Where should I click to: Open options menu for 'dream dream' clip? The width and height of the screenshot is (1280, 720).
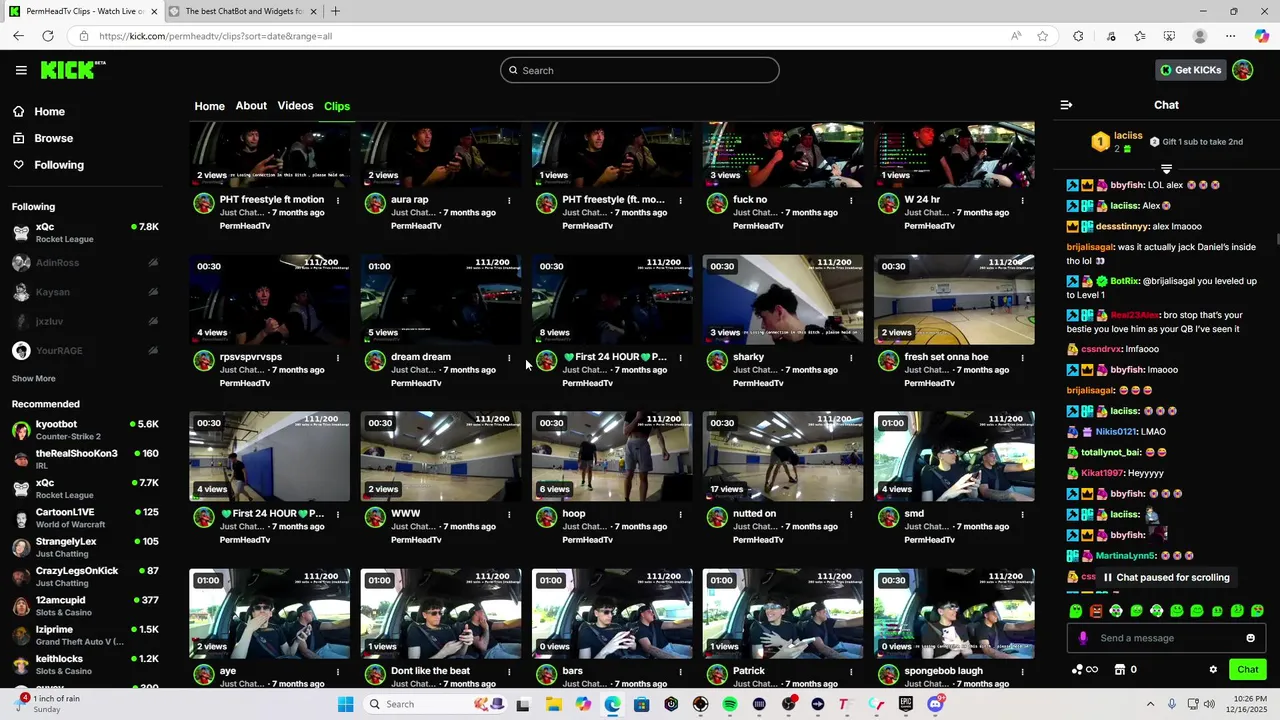click(x=509, y=357)
